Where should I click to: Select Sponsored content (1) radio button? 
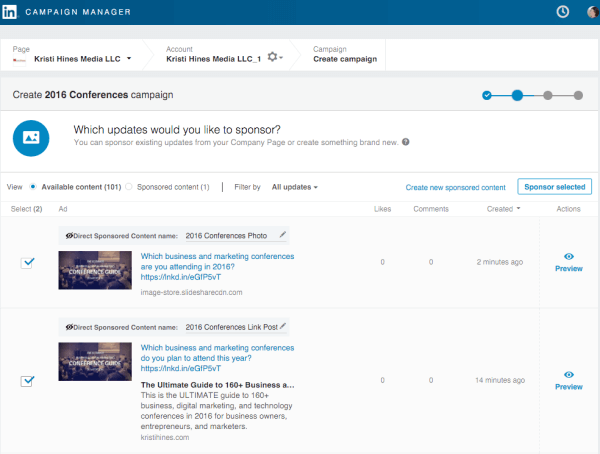tap(129, 186)
